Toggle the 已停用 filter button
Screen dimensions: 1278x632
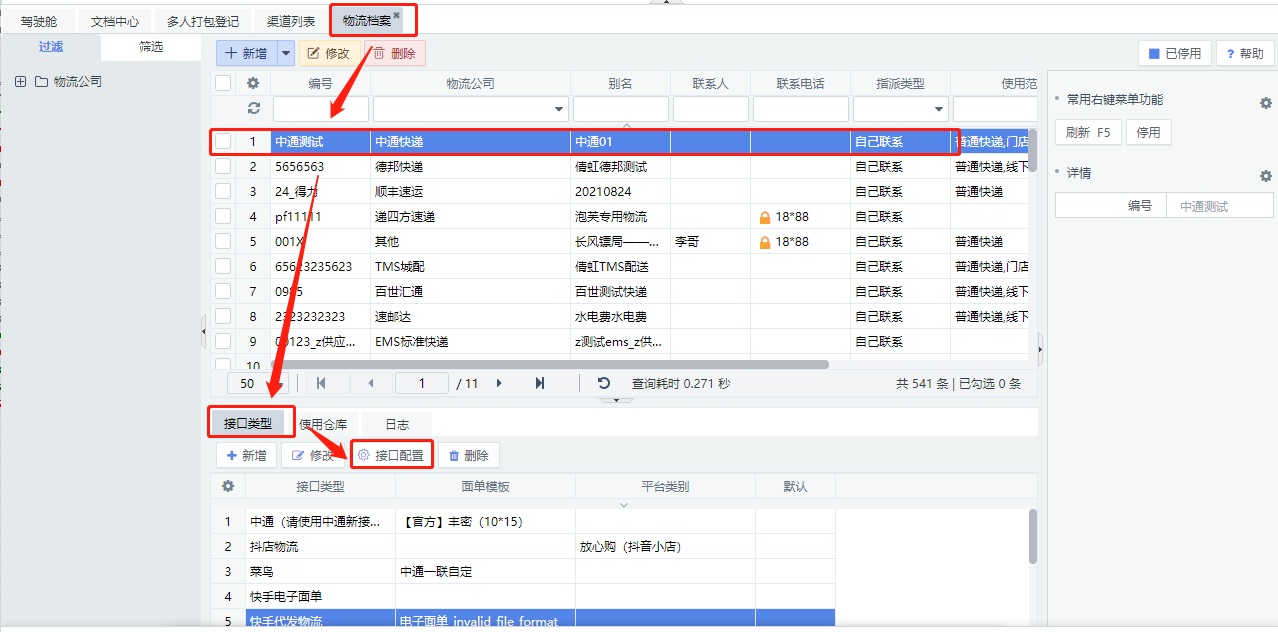coord(1175,54)
